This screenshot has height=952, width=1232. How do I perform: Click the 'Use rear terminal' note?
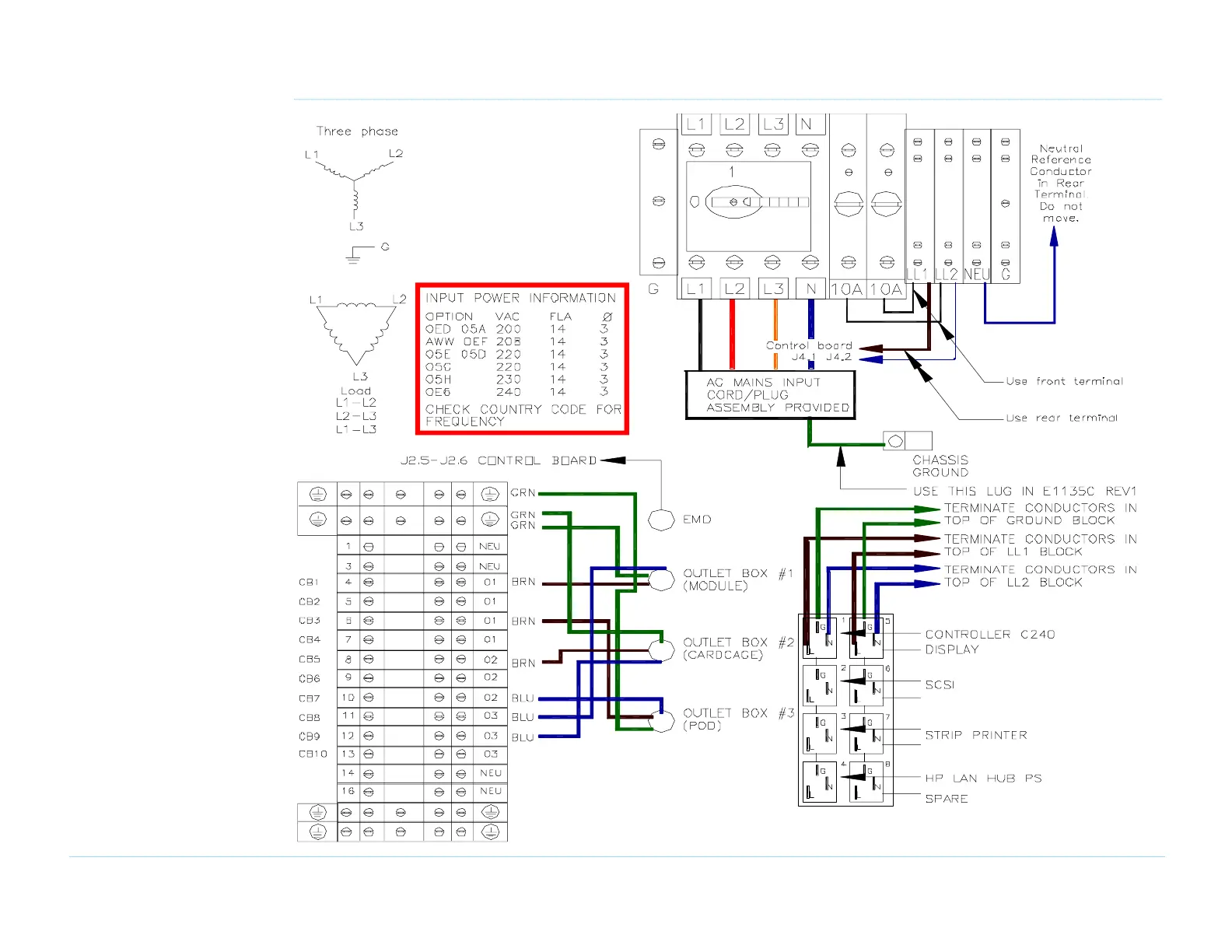point(1062,418)
